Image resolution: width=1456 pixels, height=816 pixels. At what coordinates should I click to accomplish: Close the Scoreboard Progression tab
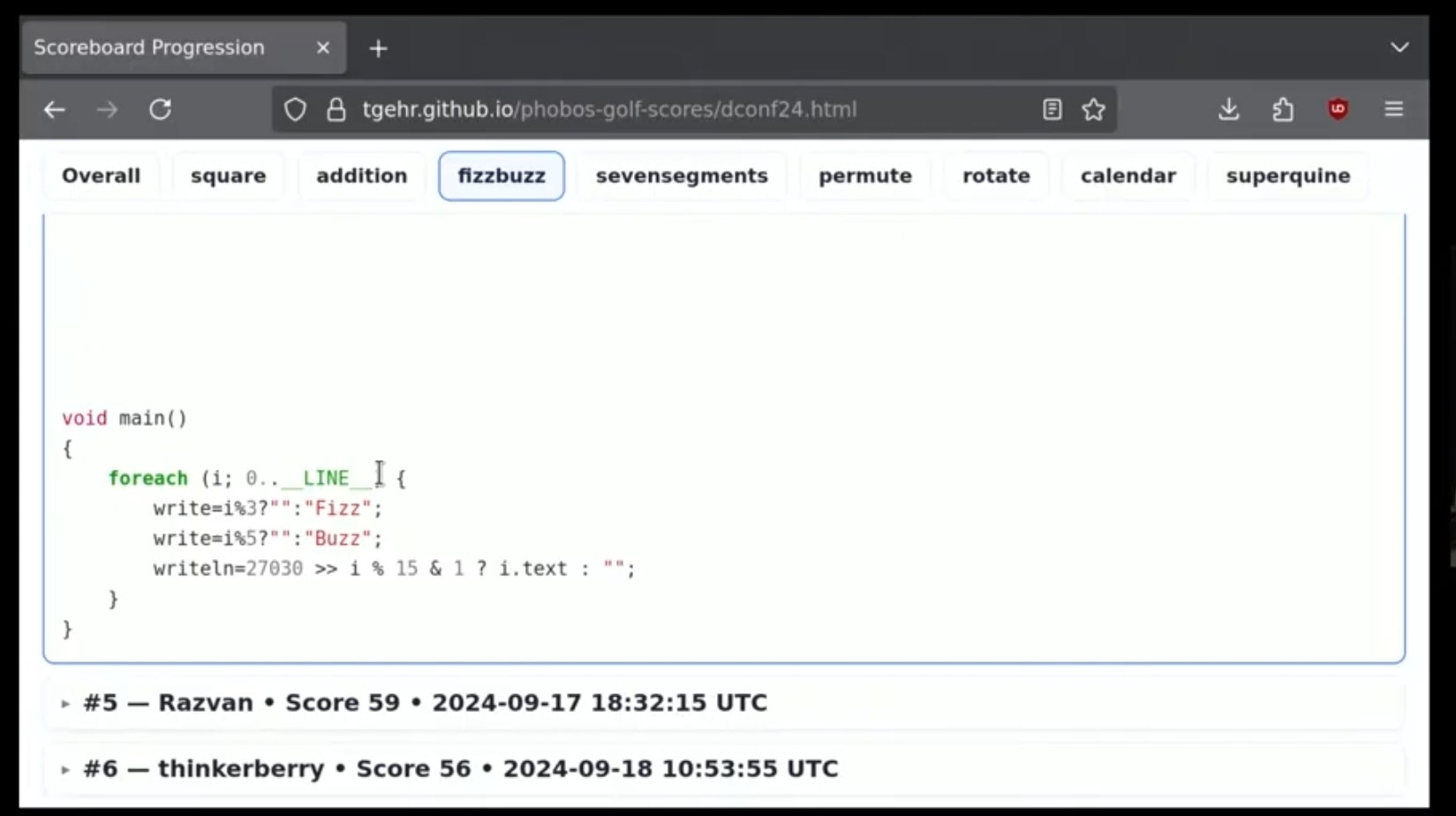[323, 48]
